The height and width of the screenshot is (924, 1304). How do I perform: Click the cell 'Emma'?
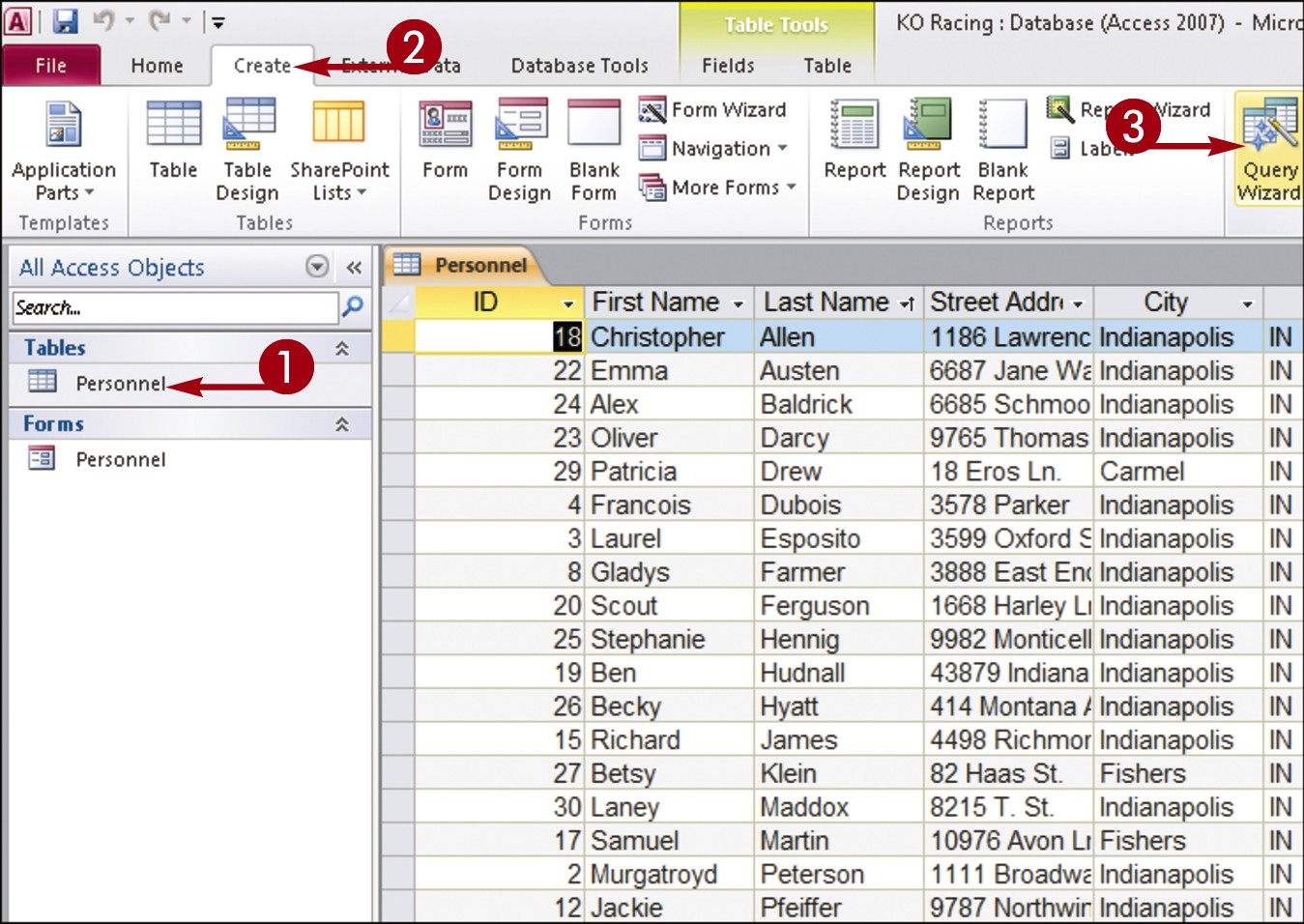670,370
